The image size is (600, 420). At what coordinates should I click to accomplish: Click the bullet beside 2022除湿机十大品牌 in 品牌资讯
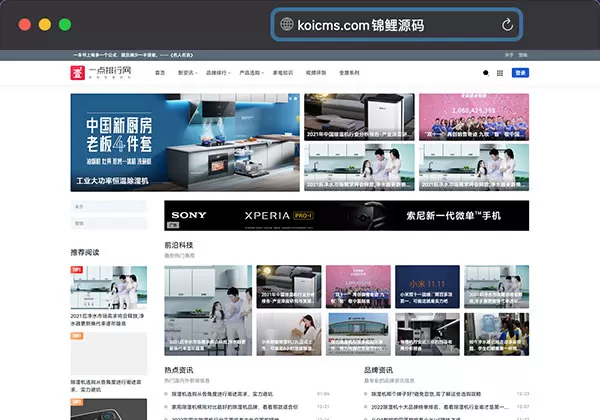366,407
